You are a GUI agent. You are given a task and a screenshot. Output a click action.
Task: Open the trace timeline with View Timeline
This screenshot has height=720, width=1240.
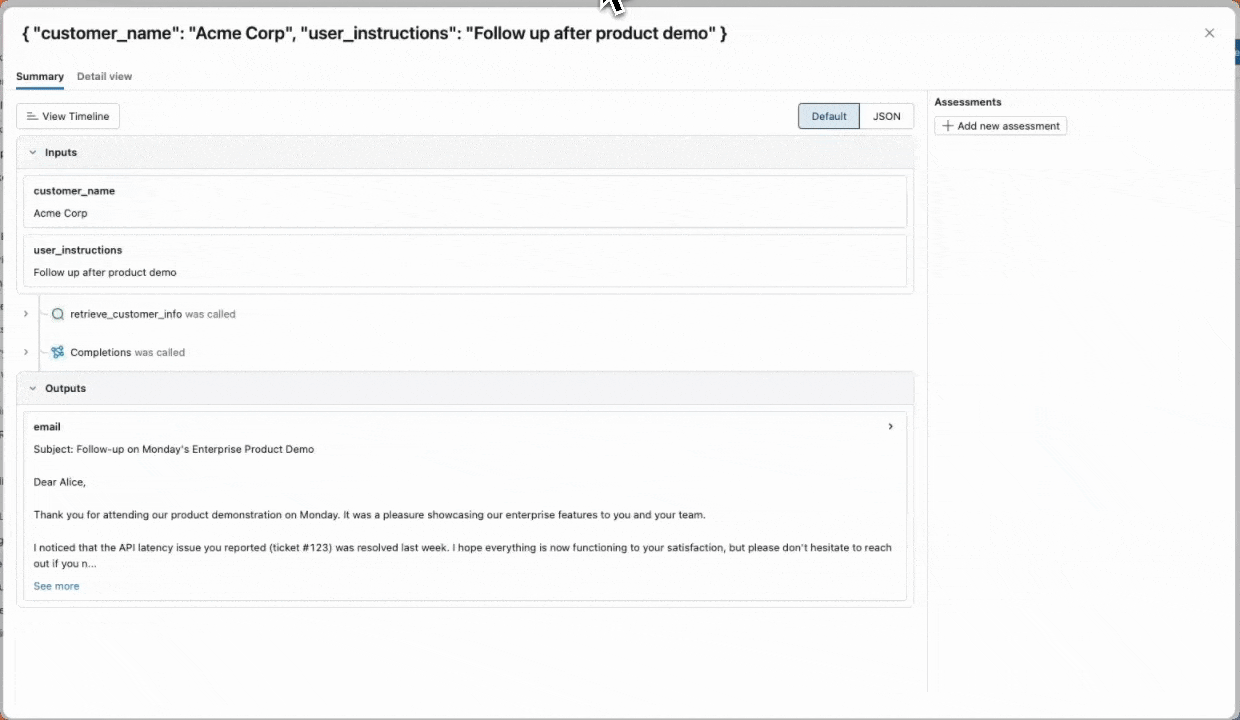click(67, 116)
